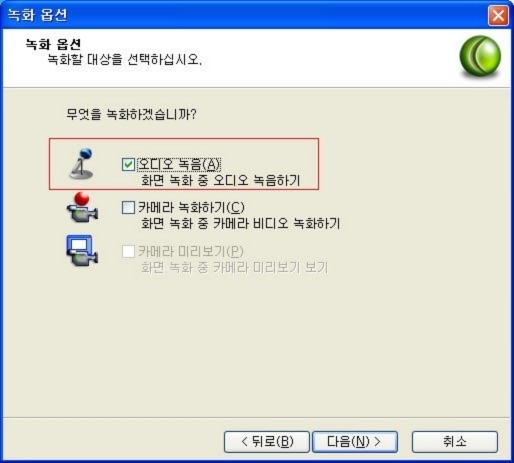The width and height of the screenshot is (514, 463).
Task: Click the disabled 카메라 미리보기(P) checkbox
Action: point(128,251)
